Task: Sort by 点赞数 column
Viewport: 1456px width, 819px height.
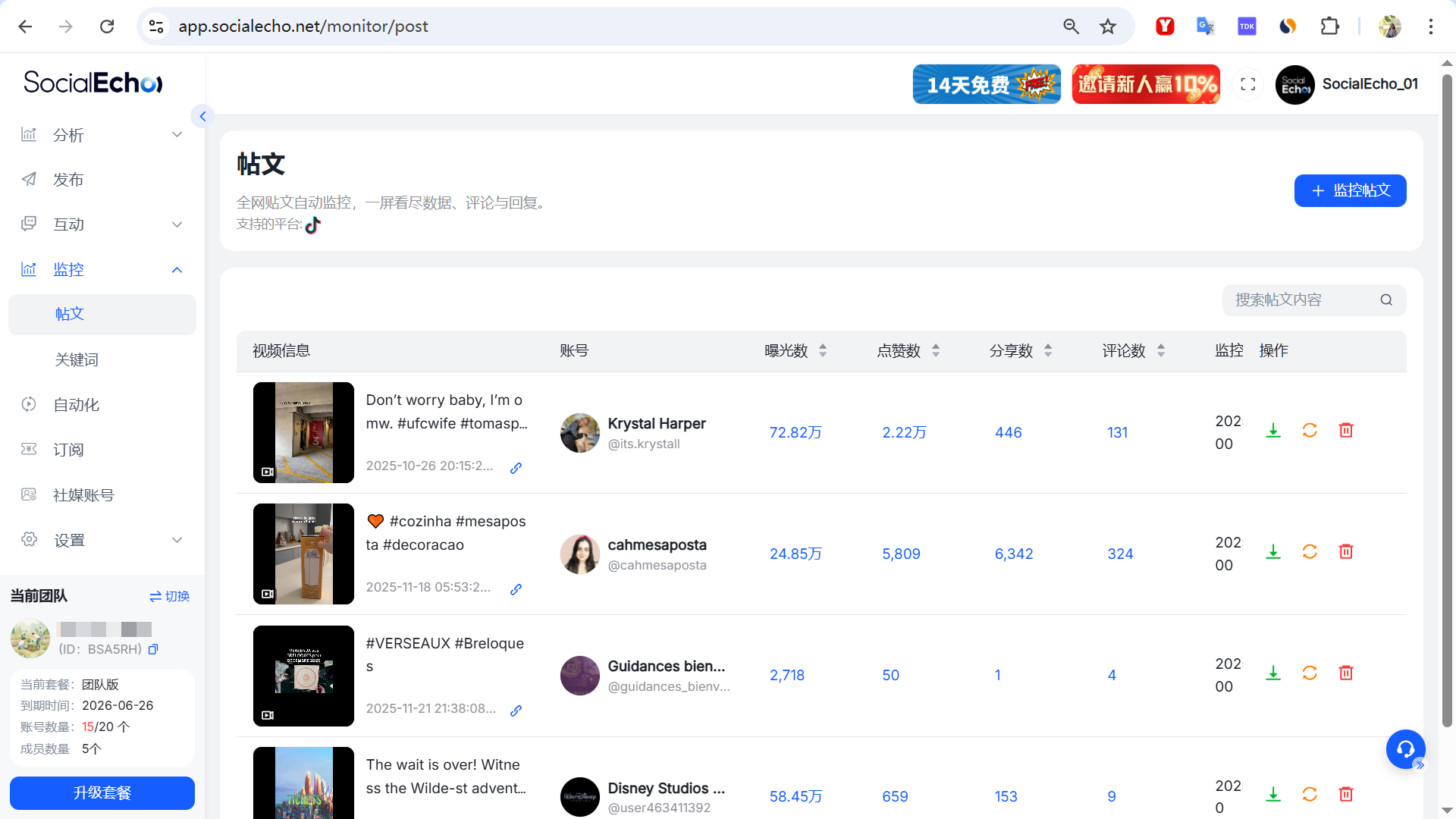Action: 936,350
